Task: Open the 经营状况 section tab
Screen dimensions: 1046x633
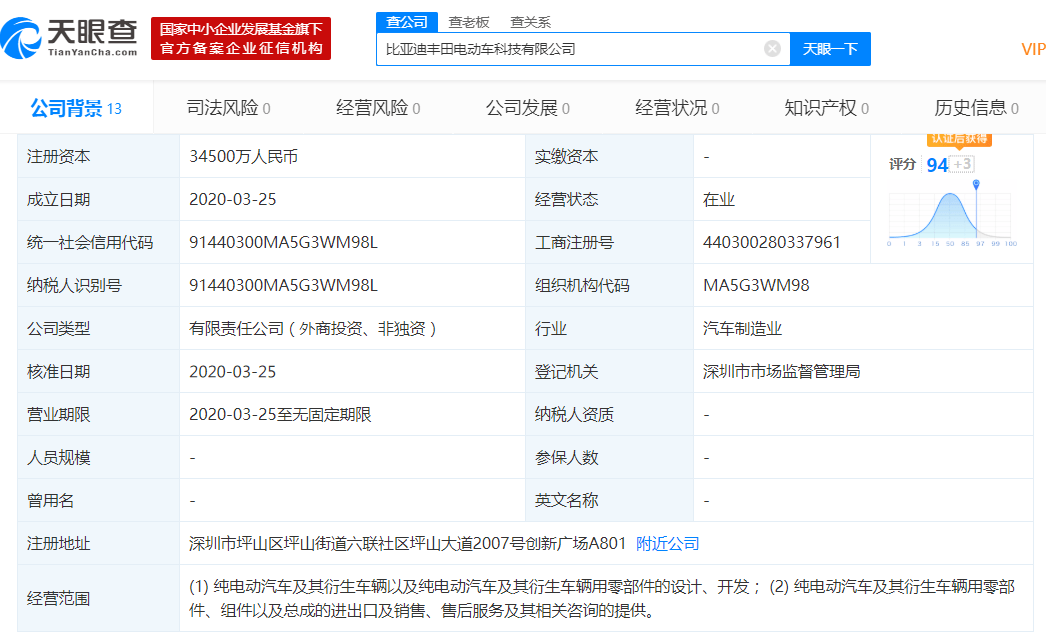Action: tap(677, 107)
